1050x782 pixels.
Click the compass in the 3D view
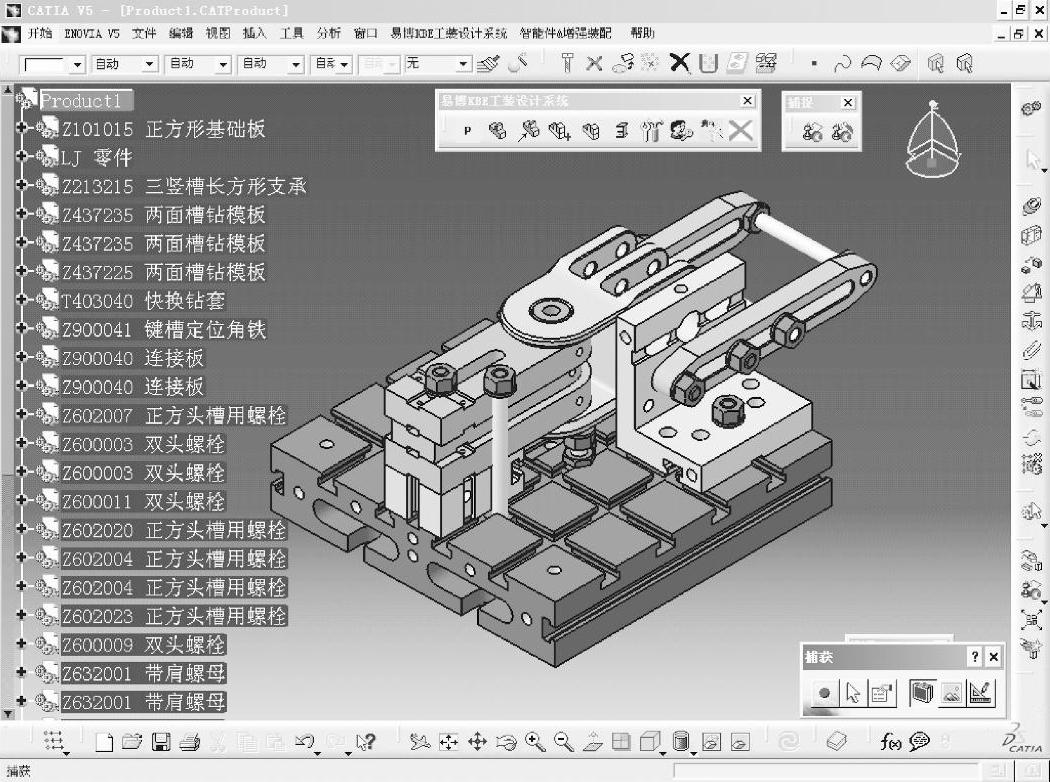click(x=932, y=139)
